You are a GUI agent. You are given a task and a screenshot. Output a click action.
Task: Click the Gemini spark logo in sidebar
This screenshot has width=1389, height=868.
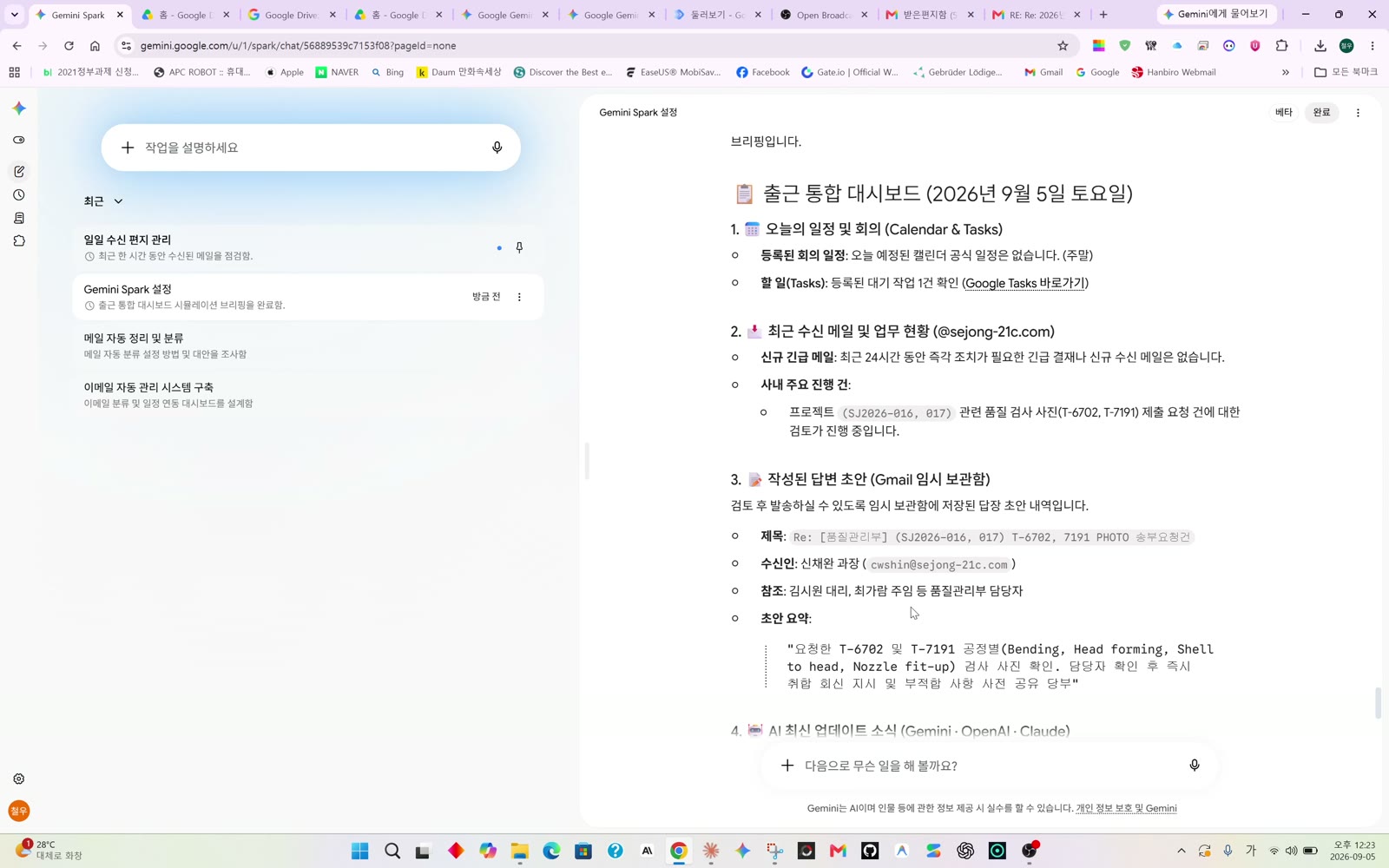tap(19, 108)
